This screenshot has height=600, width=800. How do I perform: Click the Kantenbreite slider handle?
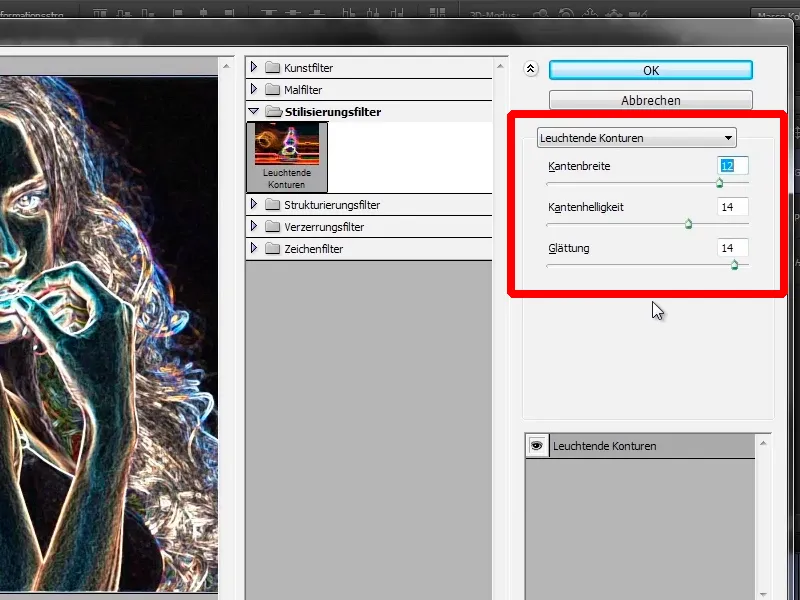tap(719, 183)
